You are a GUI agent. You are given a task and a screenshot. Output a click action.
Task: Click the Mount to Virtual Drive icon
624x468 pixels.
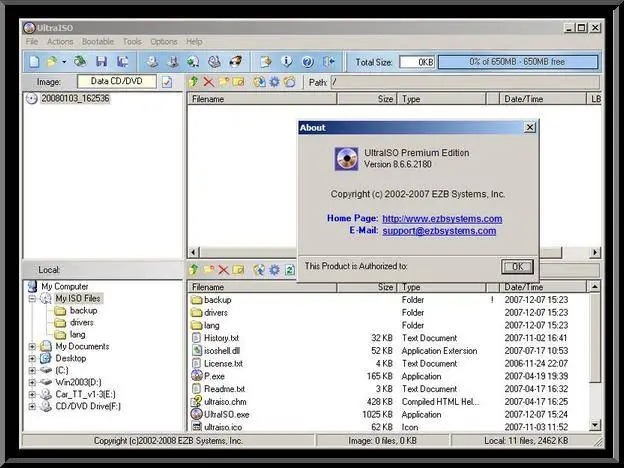(214, 62)
